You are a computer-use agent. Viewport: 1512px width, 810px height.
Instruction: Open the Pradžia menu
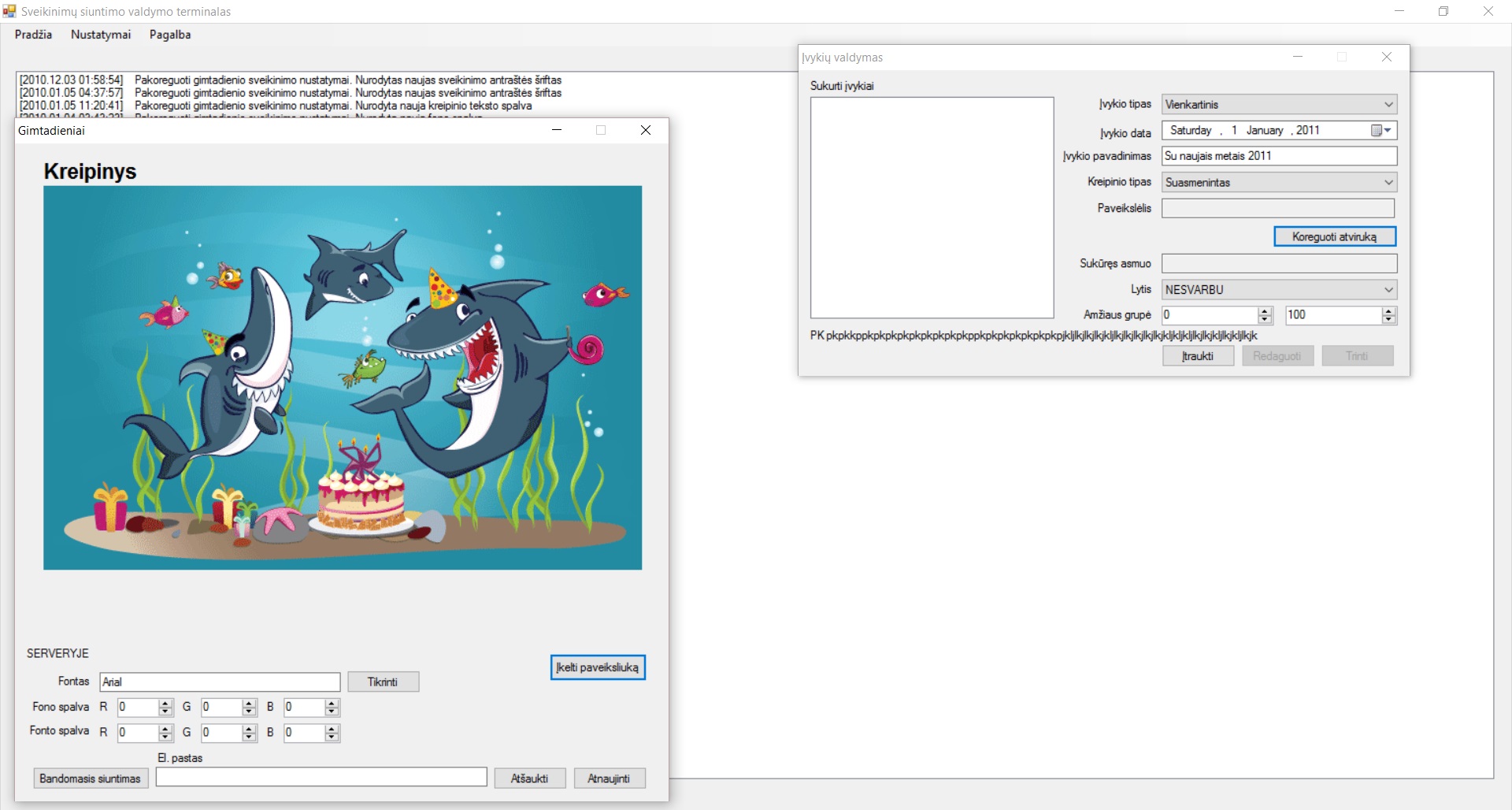click(33, 35)
